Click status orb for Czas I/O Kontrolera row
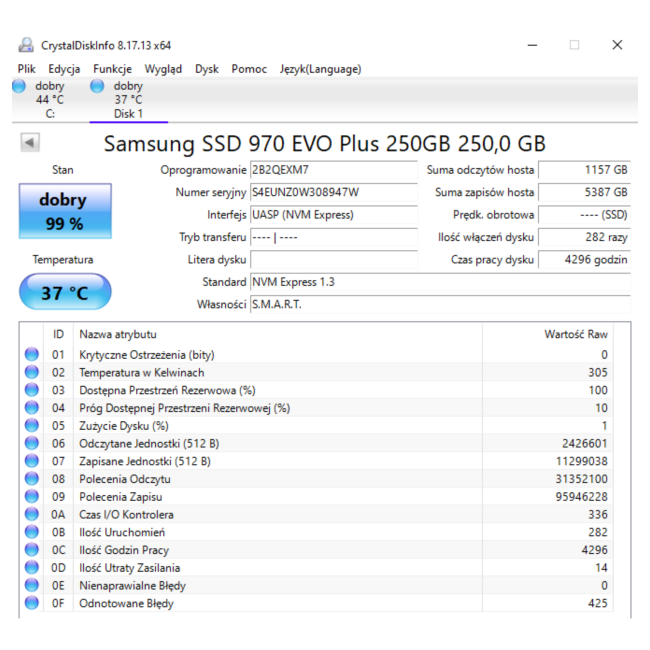This screenshot has height=650, width=650. 32,514
